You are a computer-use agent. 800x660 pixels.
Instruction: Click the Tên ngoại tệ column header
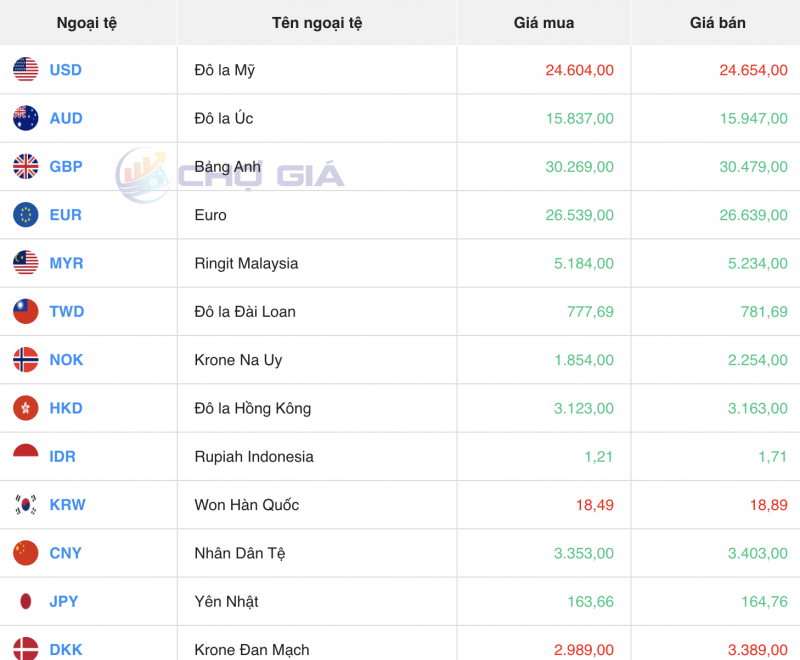point(317,23)
